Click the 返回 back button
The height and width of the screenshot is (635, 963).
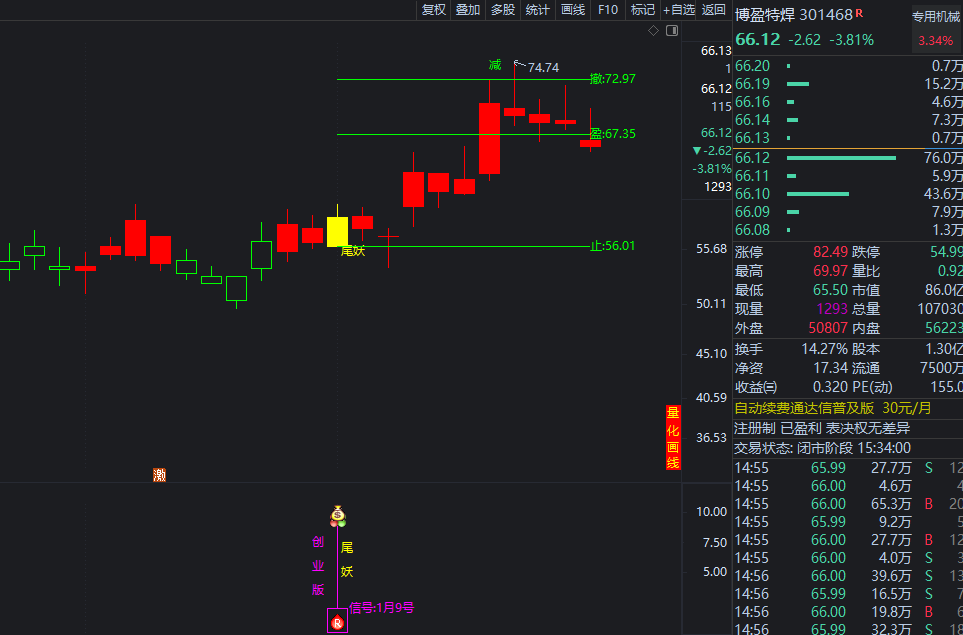(713, 10)
